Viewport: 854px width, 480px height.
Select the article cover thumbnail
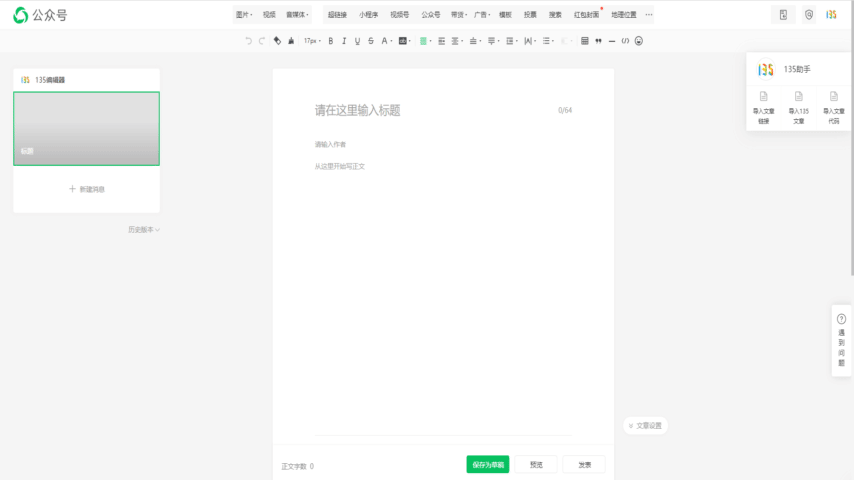(87, 129)
